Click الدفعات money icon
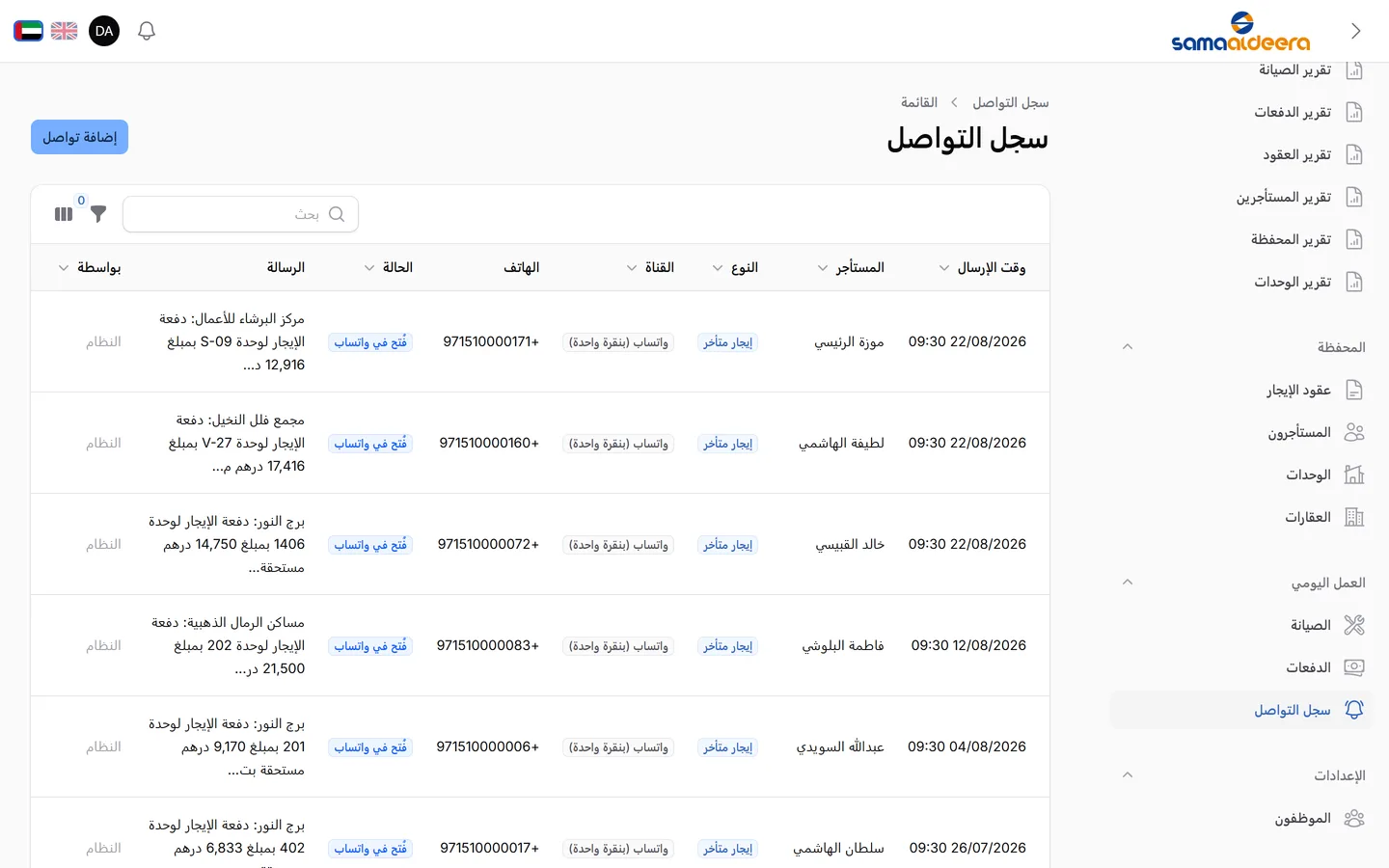Screen dimensions: 1389x868 (1354, 667)
